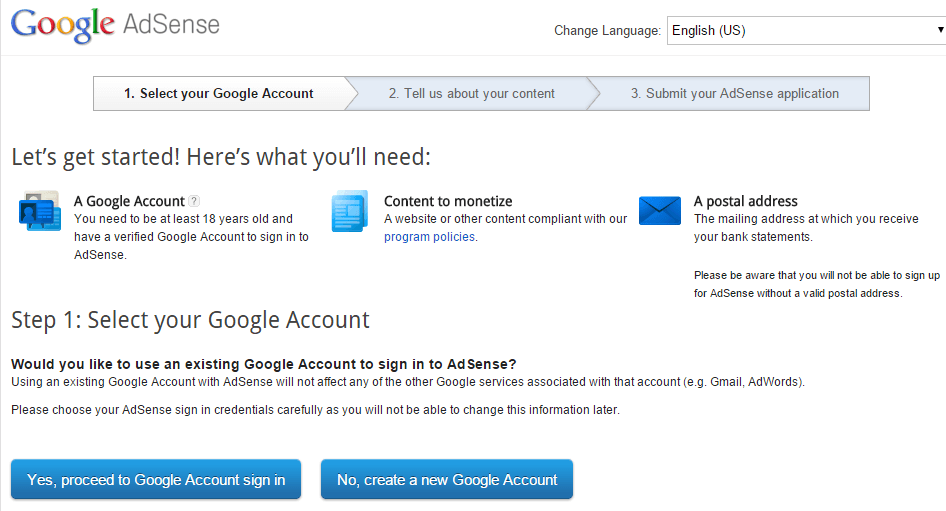This screenshot has width=946, height=511.
Task: Open the Change Language dropdown
Action: [806, 30]
